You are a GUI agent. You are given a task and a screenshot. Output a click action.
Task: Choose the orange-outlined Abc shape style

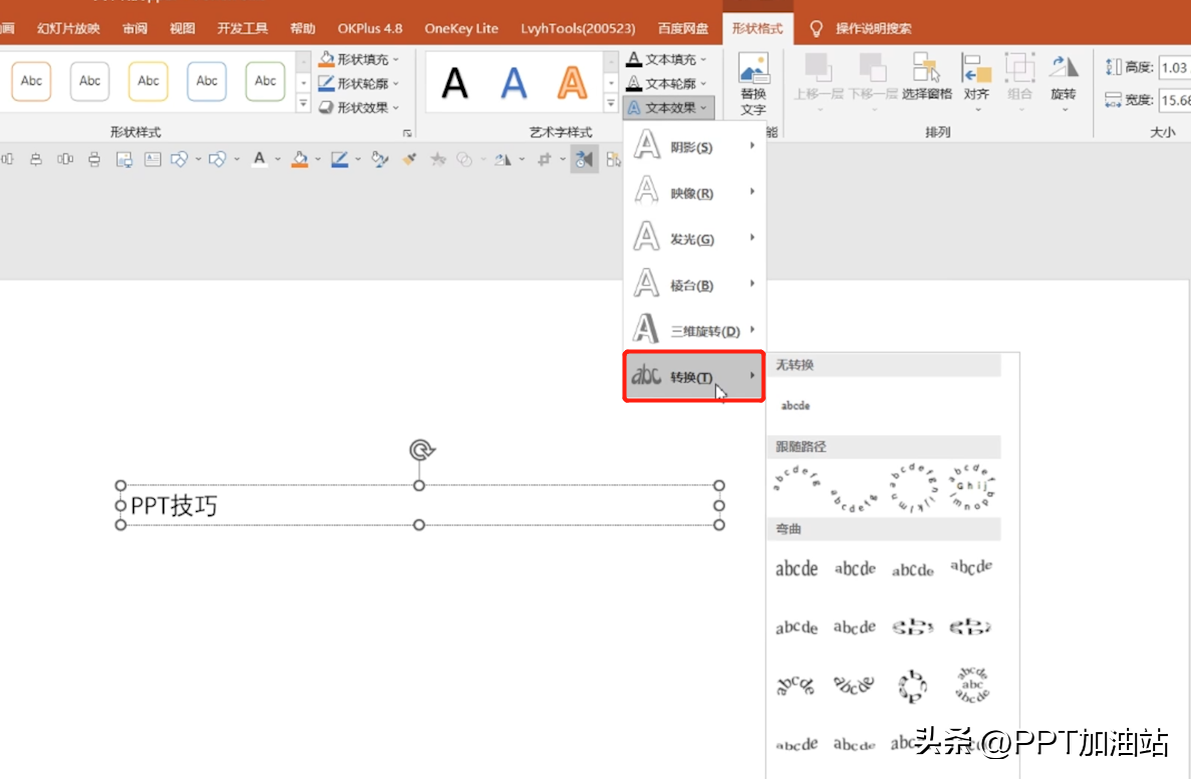pos(31,81)
